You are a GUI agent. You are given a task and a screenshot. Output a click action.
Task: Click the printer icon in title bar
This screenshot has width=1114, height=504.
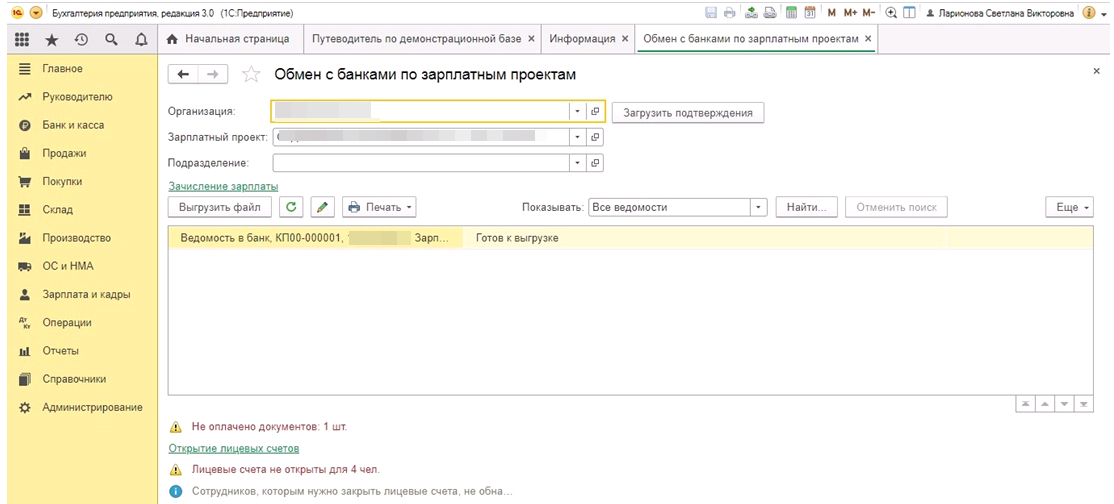click(x=729, y=13)
